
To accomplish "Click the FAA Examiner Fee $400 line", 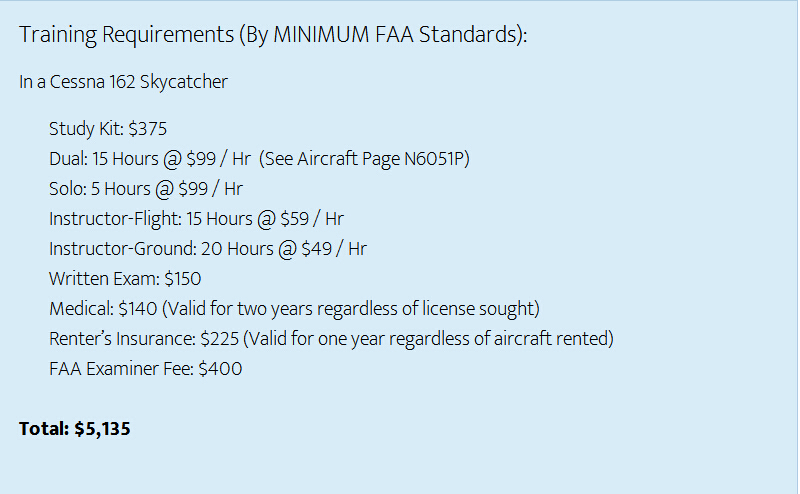I will 145,368.
